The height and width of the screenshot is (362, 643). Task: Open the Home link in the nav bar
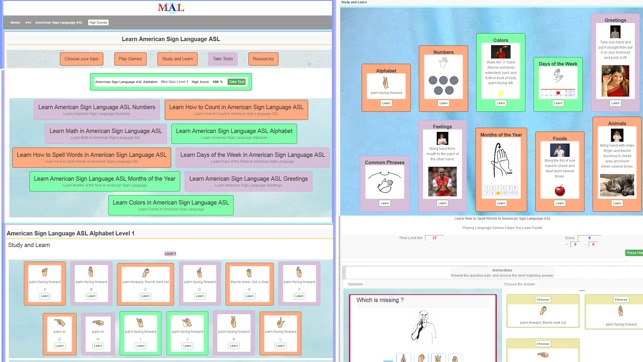coord(15,23)
